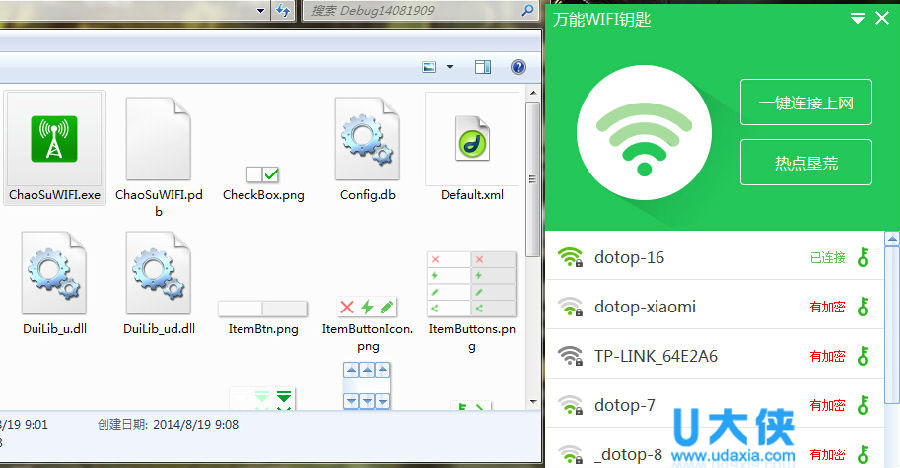Click the 有加密 label of dotop-xiaomi
Image resolution: width=900 pixels, height=468 pixels.
coord(828,307)
